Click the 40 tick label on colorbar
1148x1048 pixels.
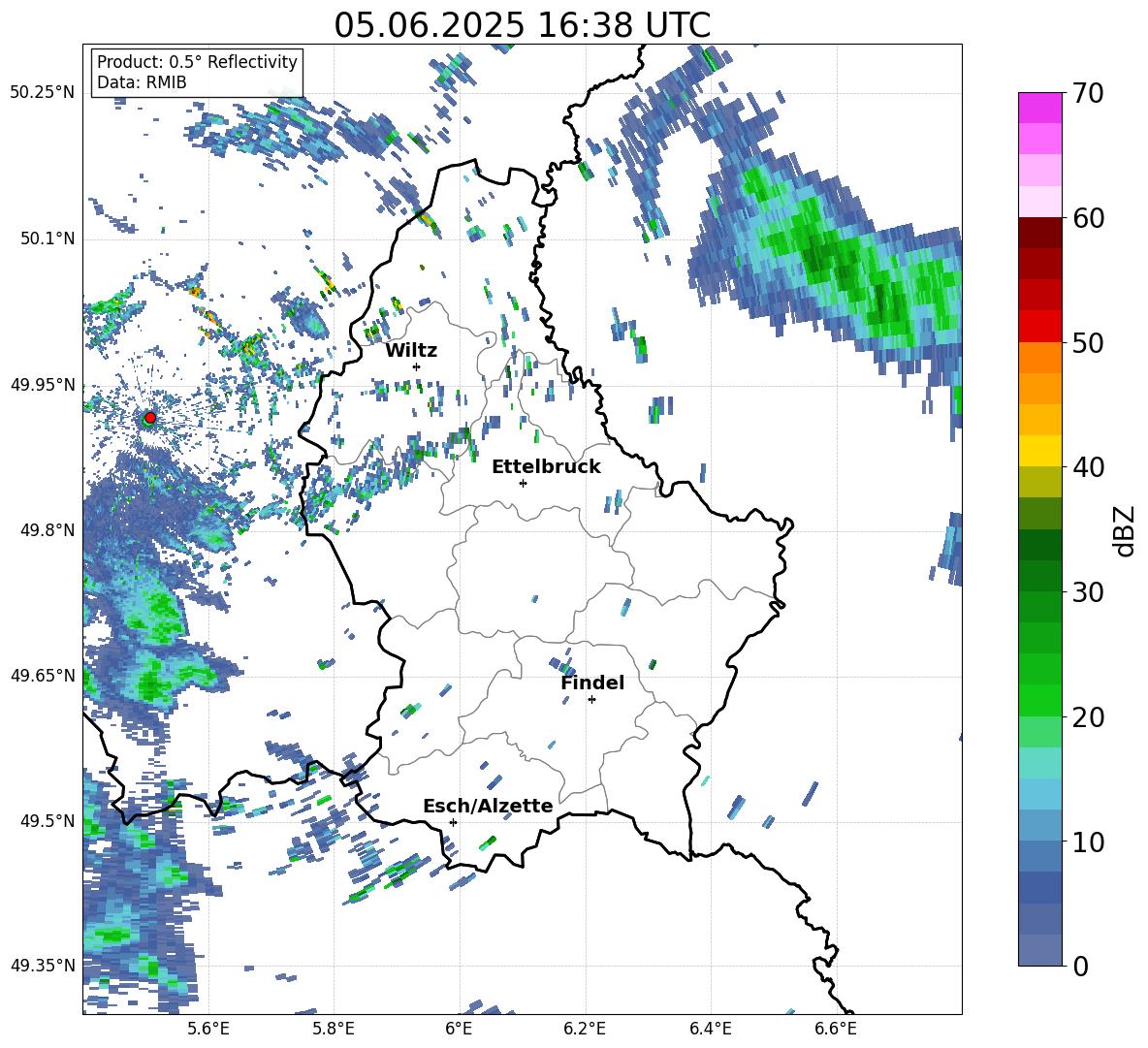[1087, 467]
